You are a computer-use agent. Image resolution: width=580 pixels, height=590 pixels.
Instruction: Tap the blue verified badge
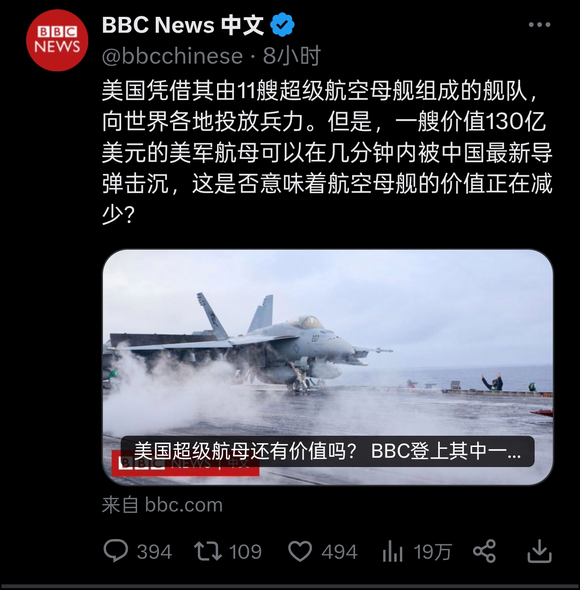[x=282, y=25]
